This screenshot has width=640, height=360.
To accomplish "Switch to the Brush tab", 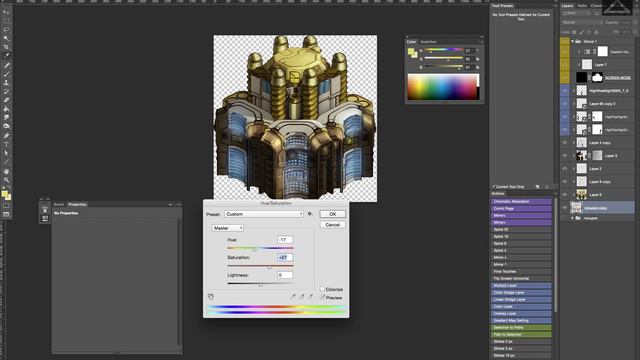I will (x=59, y=204).
